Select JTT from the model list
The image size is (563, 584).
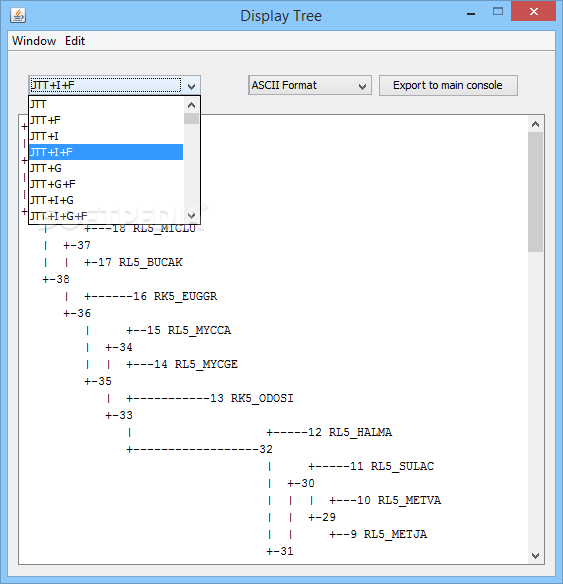click(x=106, y=104)
